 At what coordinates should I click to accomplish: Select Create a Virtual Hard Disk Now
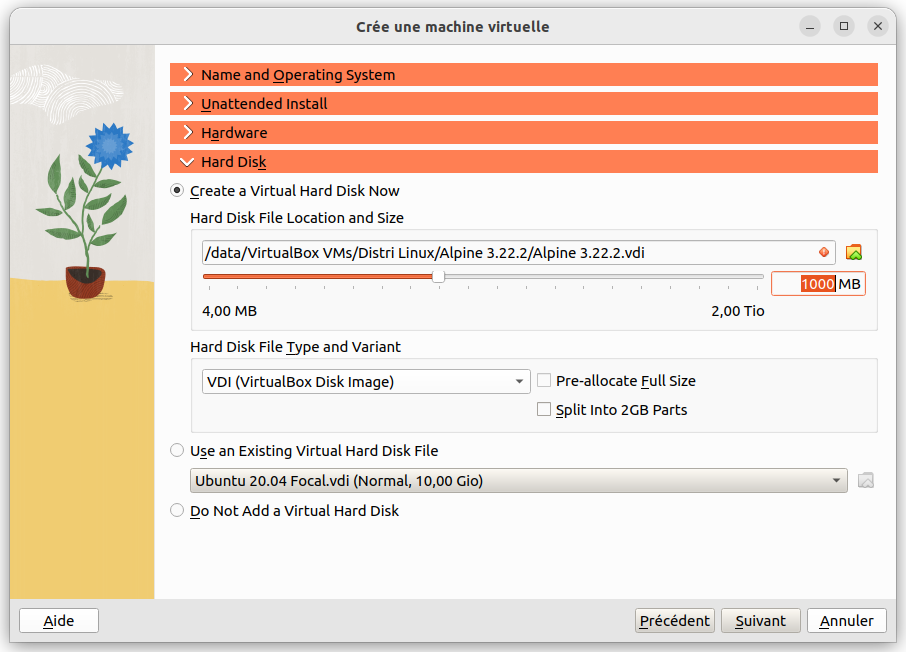pos(178,191)
